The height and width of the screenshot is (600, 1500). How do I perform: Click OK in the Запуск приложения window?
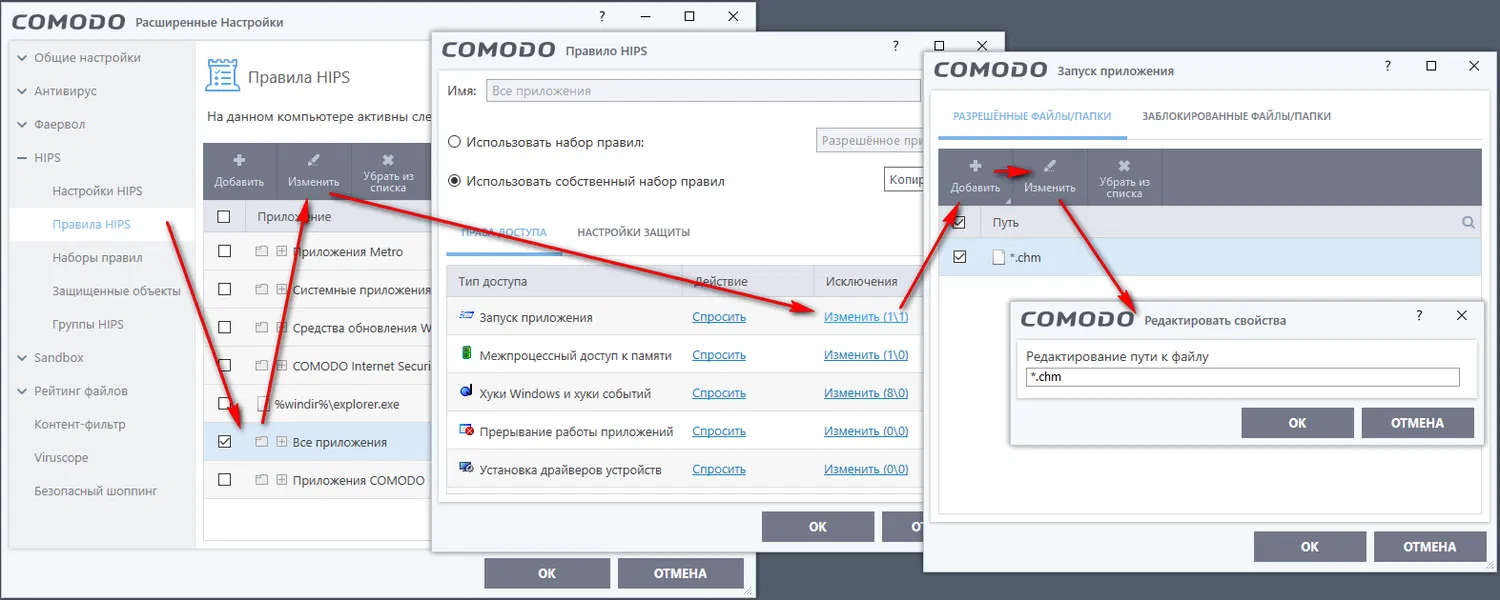point(1310,546)
